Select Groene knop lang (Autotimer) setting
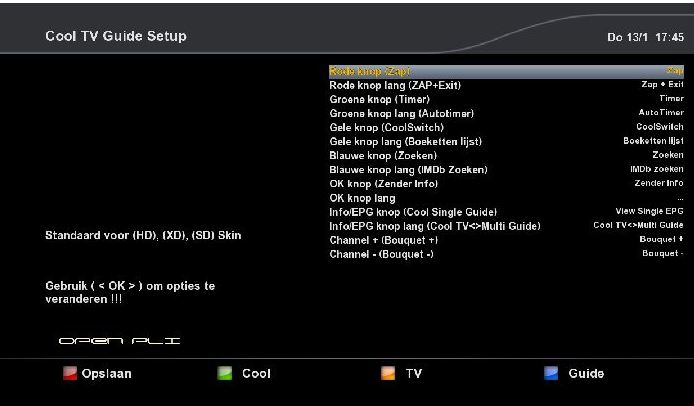Image resolution: width=694 pixels, height=406 pixels. pos(506,113)
